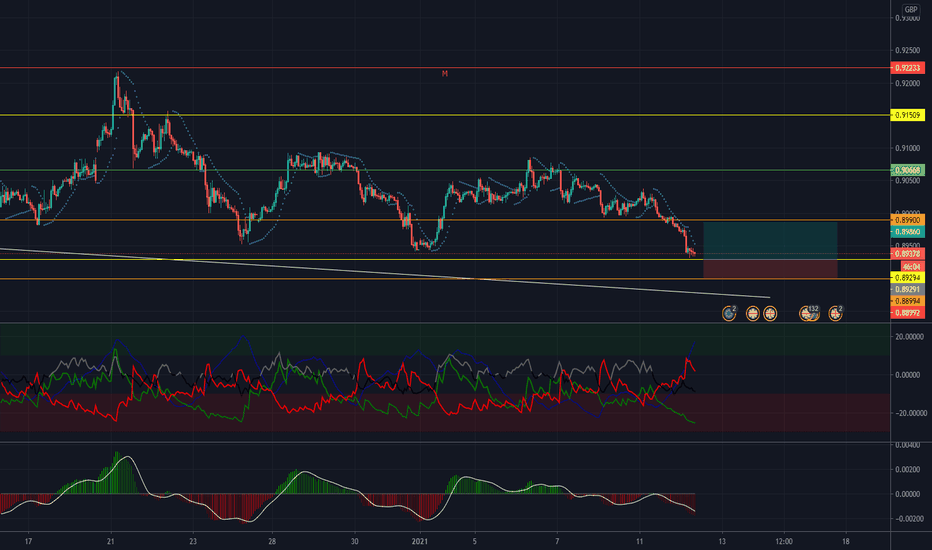Viewport: 932px width, 550px height.
Task: Open the moon-phase event icon with badge 2
Action: click(x=729, y=313)
